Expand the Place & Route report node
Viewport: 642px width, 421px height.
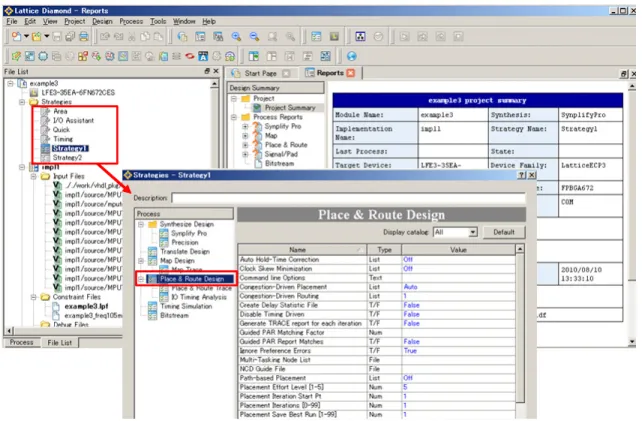click(245, 145)
